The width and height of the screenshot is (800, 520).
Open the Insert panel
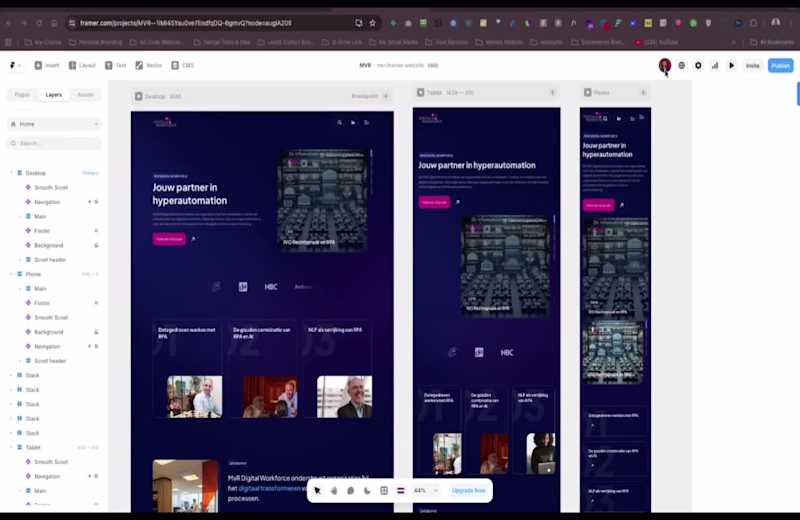(47, 65)
